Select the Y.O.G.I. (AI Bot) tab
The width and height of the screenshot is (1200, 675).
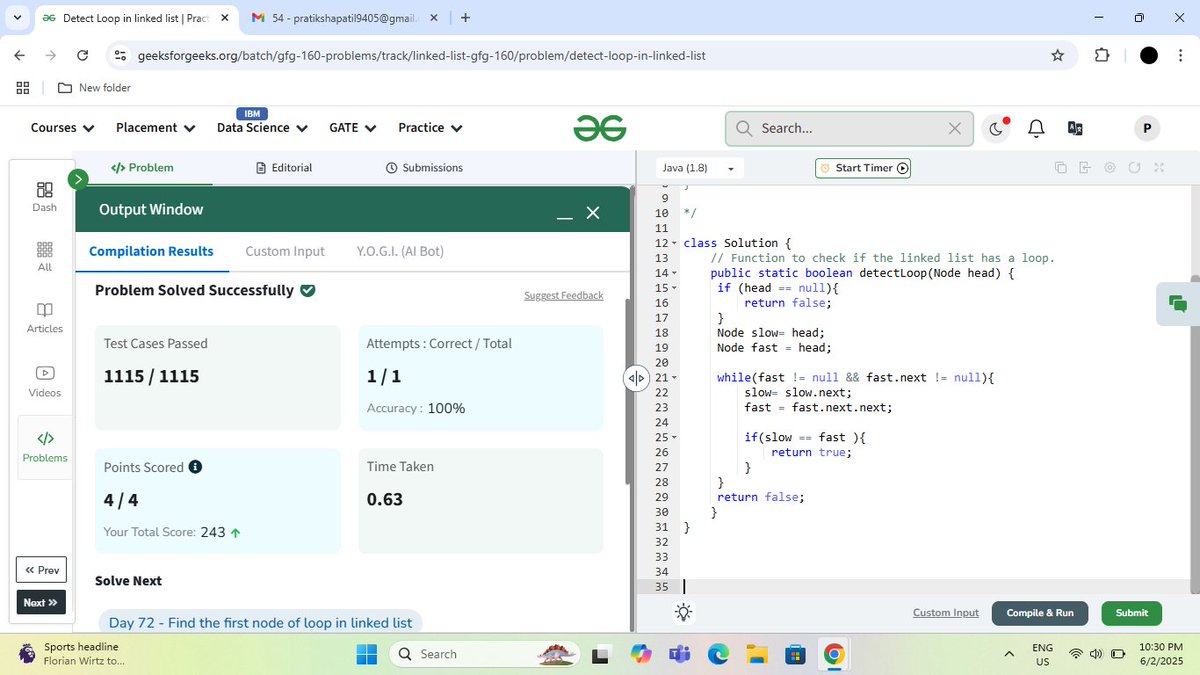pyautogui.click(x=400, y=251)
